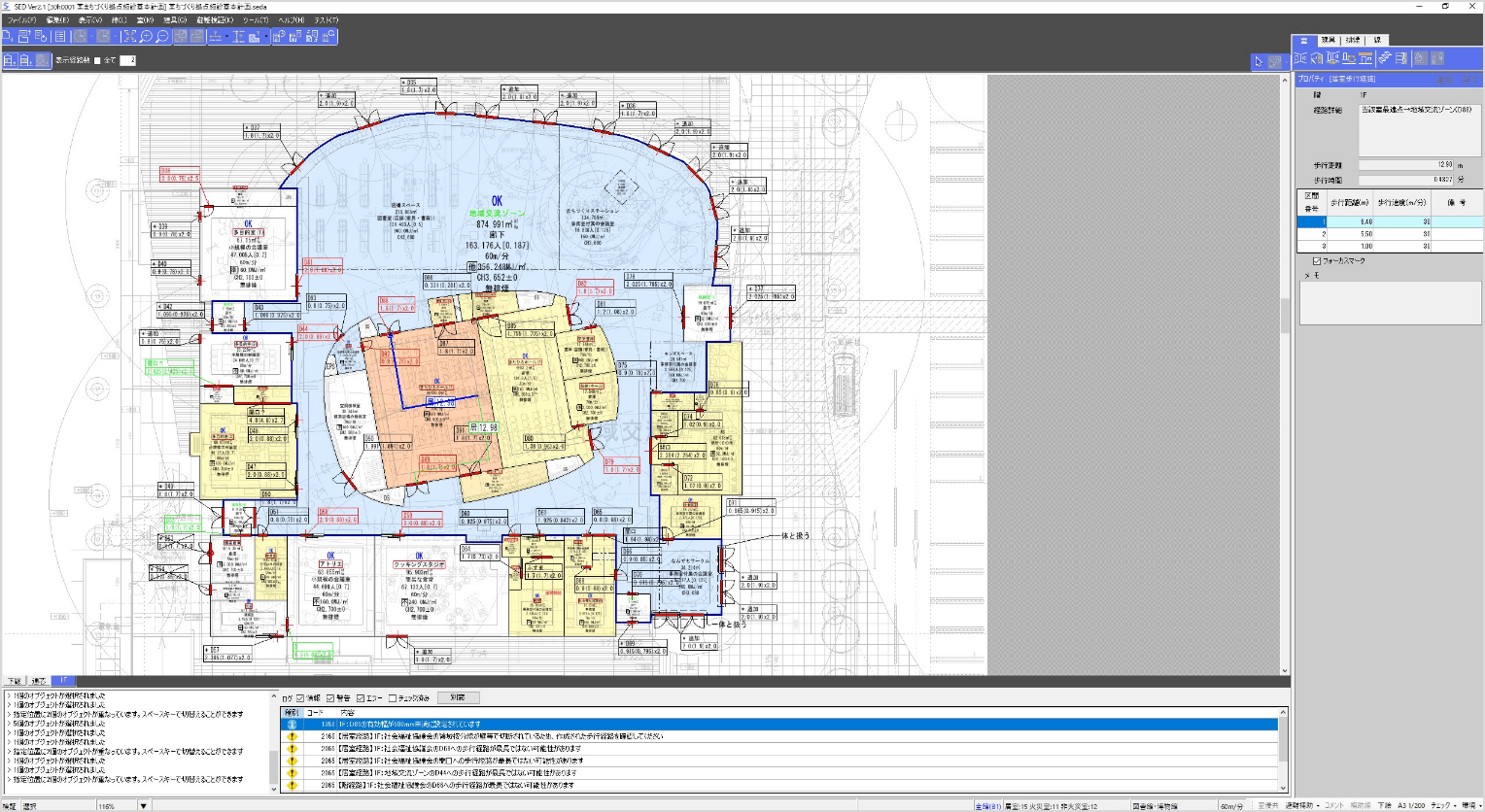The width and height of the screenshot is (1485, 812).
Task: Click the first building view icon in second toolbar row
Action: click(x=9, y=60)
